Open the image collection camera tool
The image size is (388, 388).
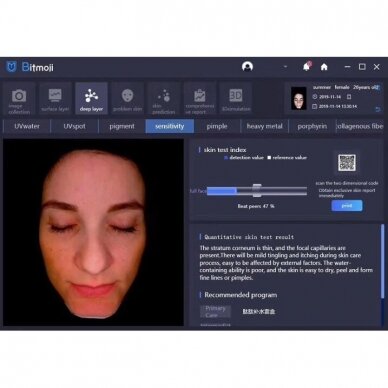tap(19, 99)
